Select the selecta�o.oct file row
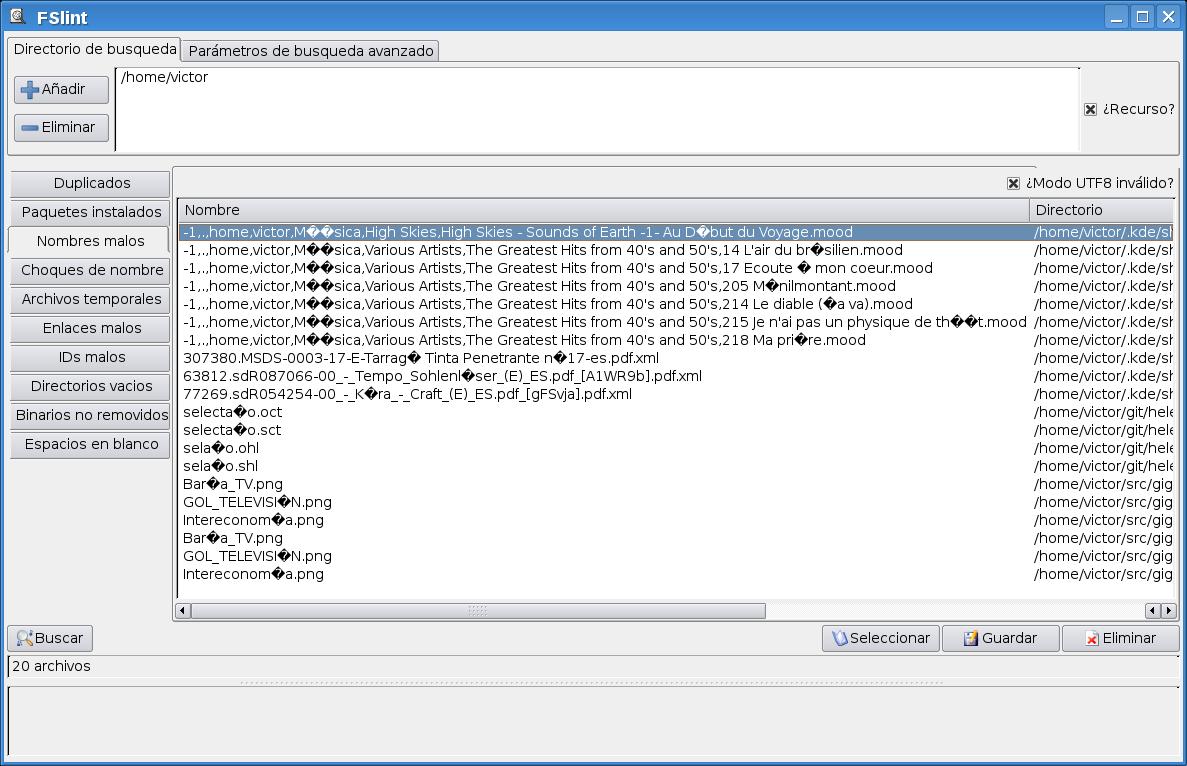This screenshot has height=766, width=1187. (x=232, y=412)
